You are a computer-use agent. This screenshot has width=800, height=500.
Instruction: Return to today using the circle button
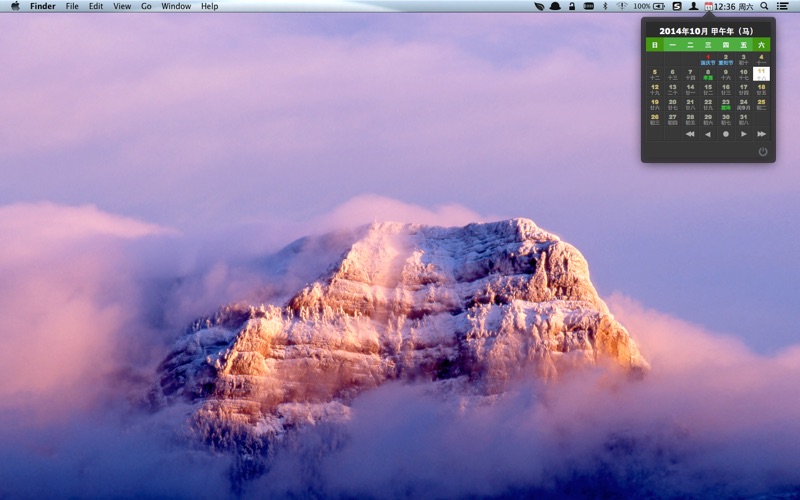pos(726,134)
